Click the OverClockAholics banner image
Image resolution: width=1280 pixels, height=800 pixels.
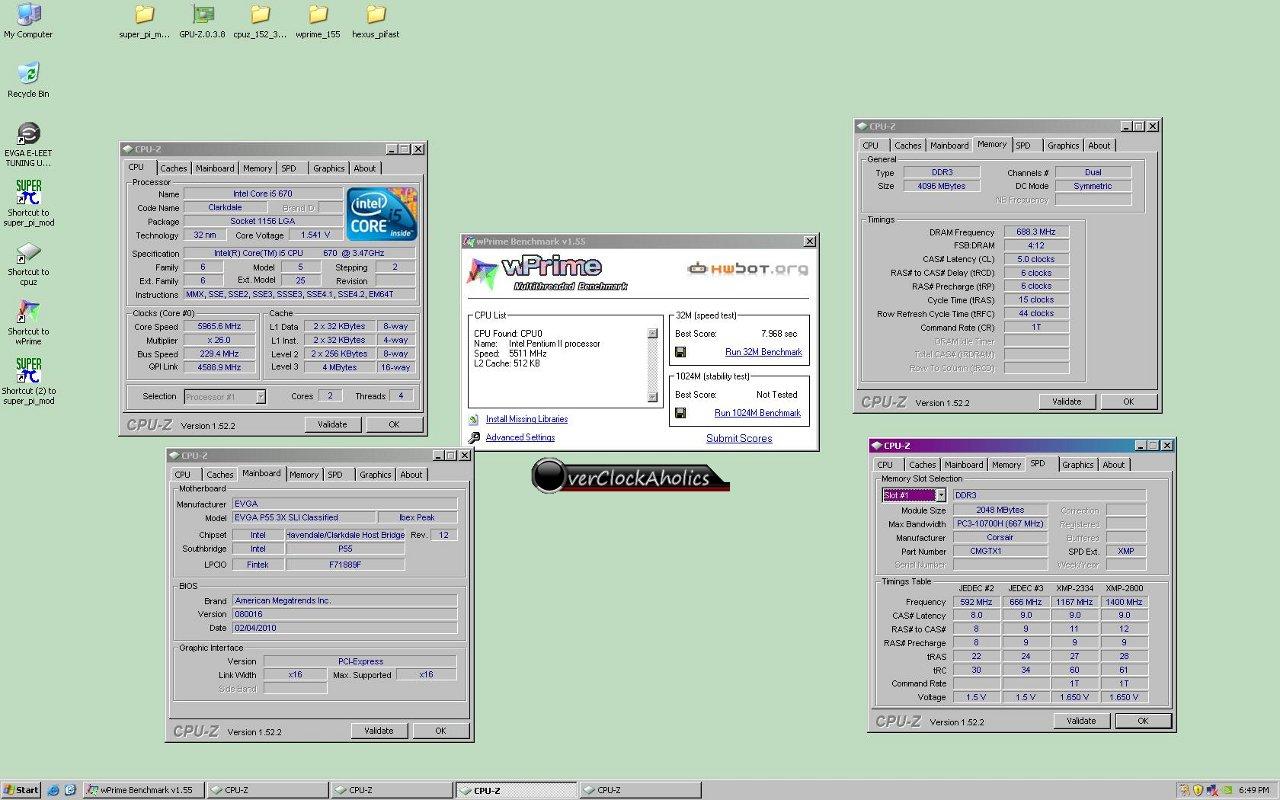[630, 476]
